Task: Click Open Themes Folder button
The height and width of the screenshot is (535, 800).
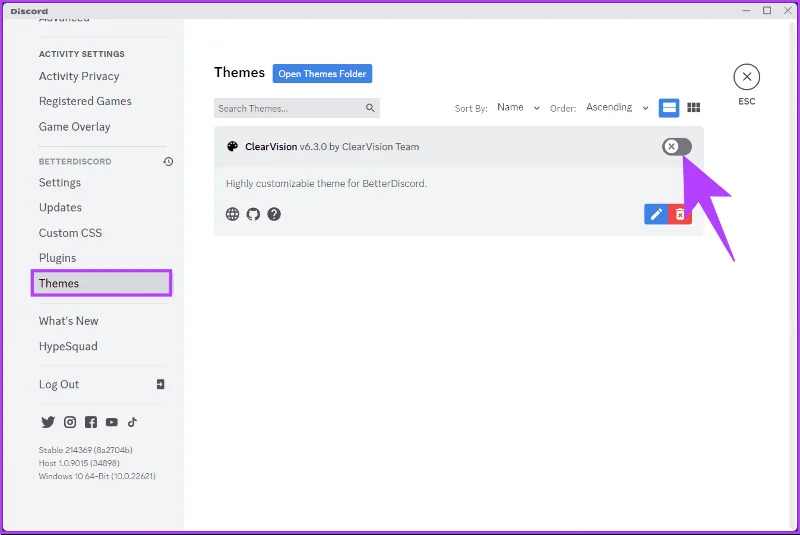Action: pyautogui.click(x=322, y=73)
